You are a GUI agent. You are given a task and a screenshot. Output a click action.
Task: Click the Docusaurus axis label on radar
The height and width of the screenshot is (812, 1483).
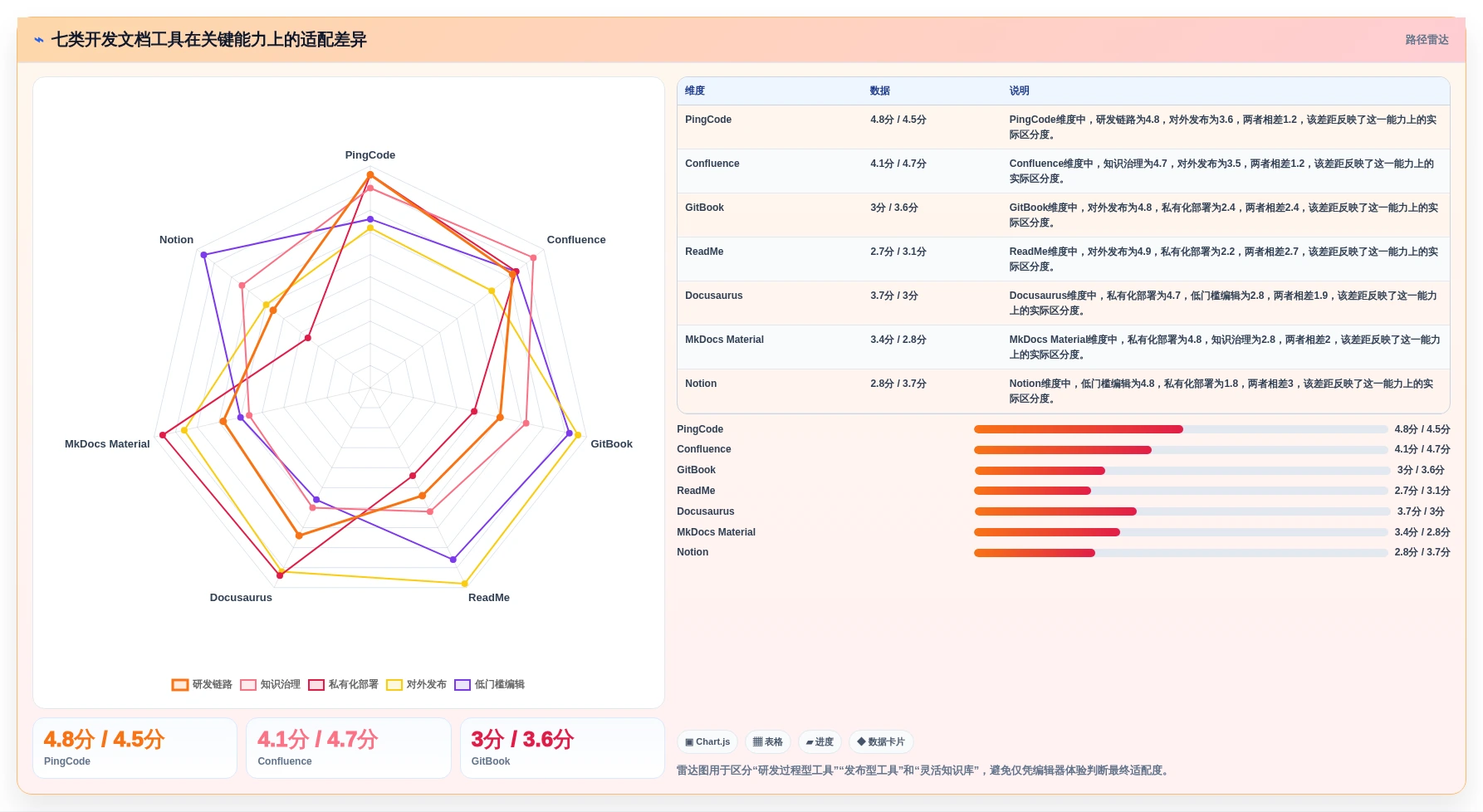(x=241, y=598)
